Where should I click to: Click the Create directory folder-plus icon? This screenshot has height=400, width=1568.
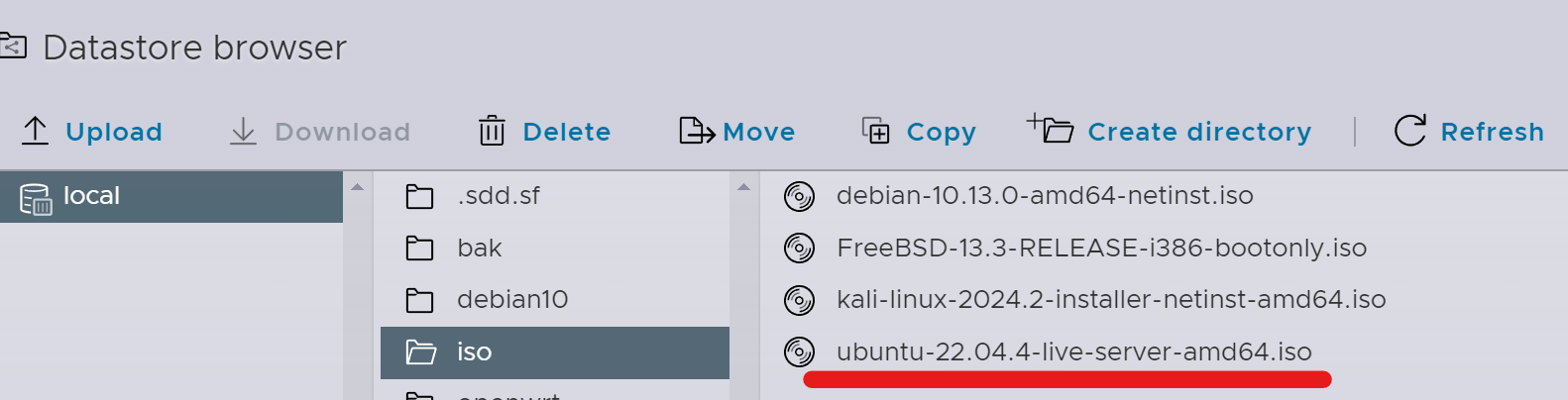[x=1051, y=129]
